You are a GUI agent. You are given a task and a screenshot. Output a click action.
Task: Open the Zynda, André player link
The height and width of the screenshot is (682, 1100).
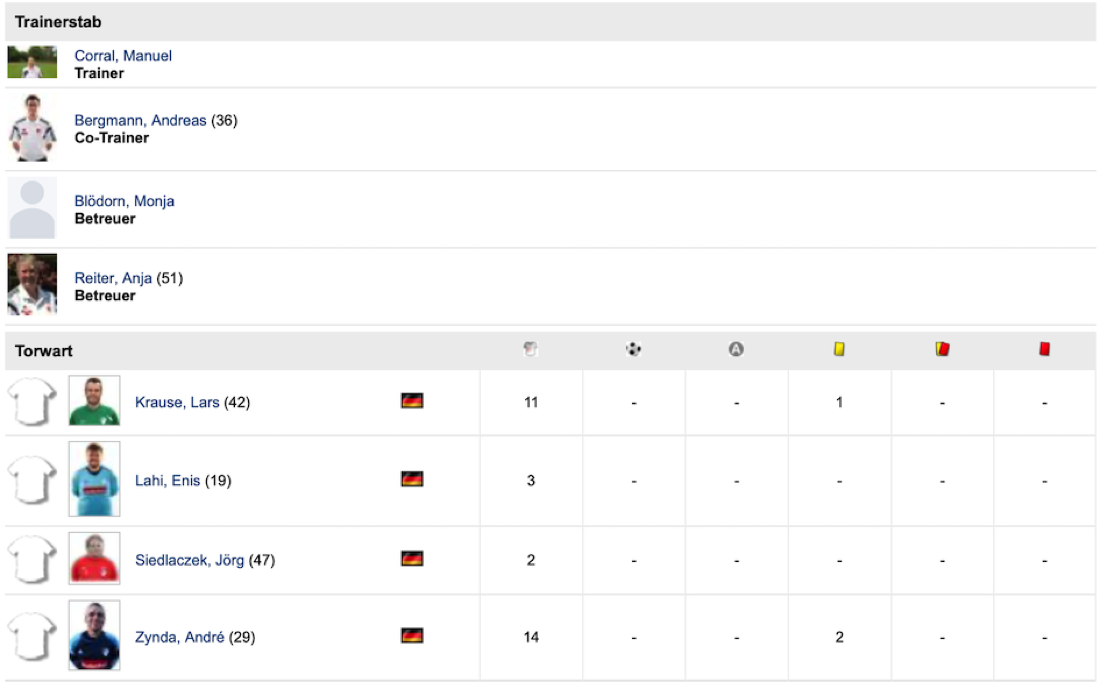point(180,637)
